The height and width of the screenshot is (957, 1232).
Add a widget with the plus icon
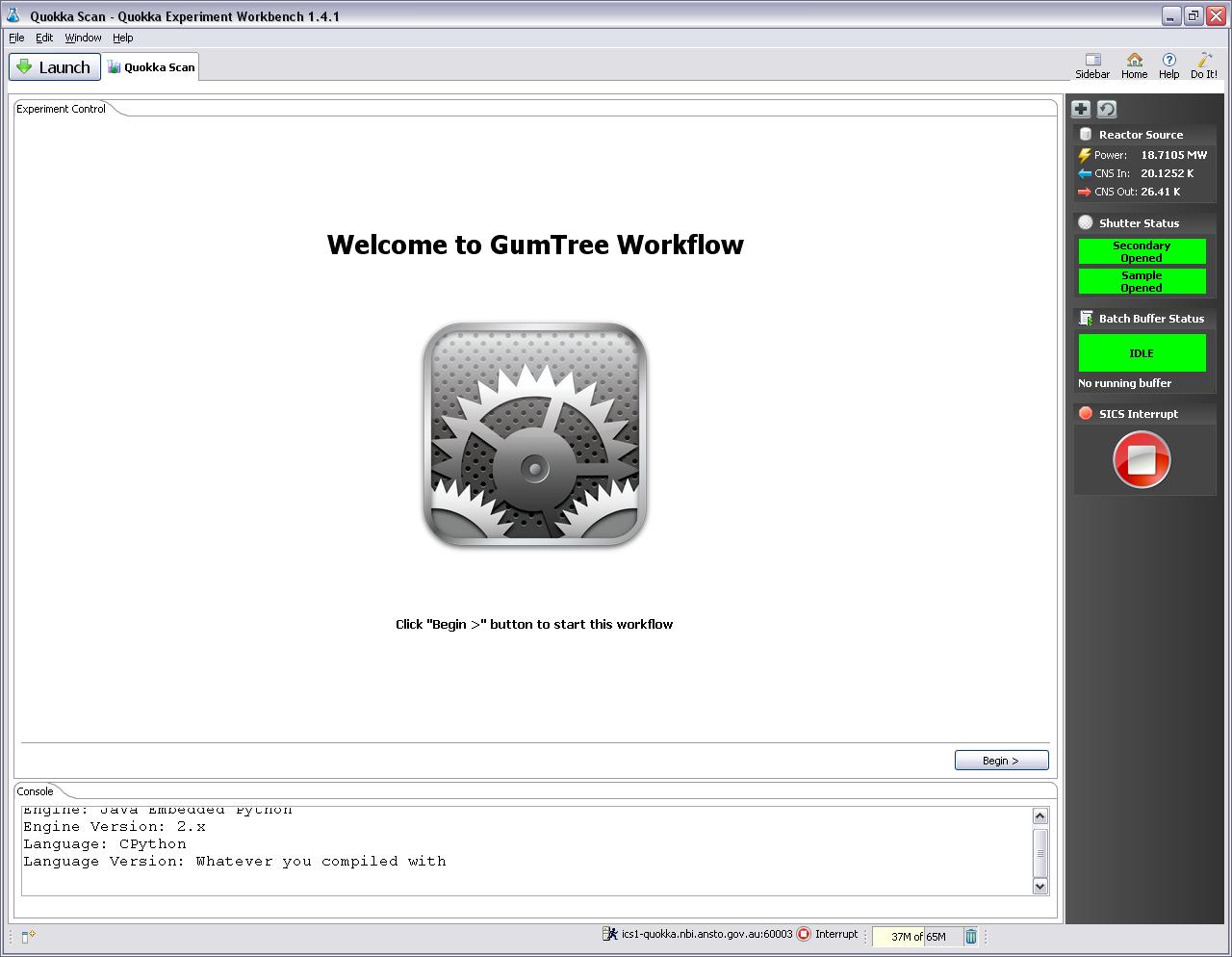(x=1081, y=109)
